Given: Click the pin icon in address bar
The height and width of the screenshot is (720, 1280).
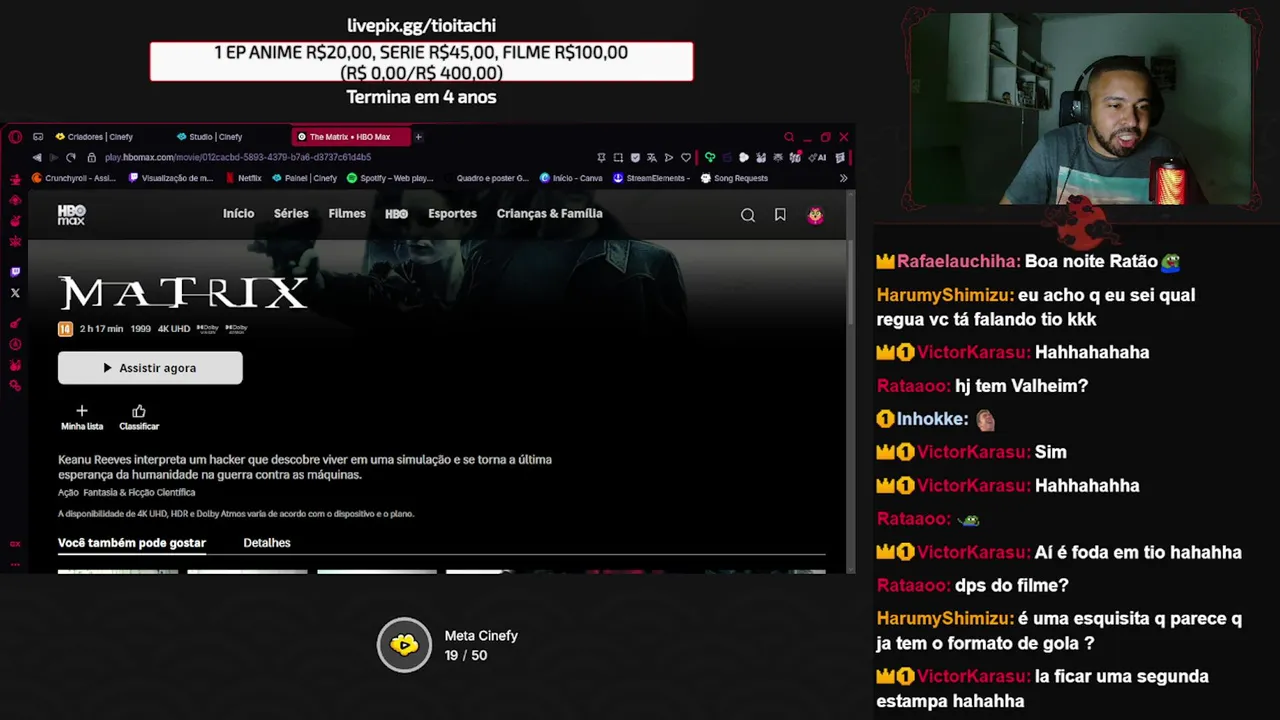Looking at the screenshot, I should point(601,157).
